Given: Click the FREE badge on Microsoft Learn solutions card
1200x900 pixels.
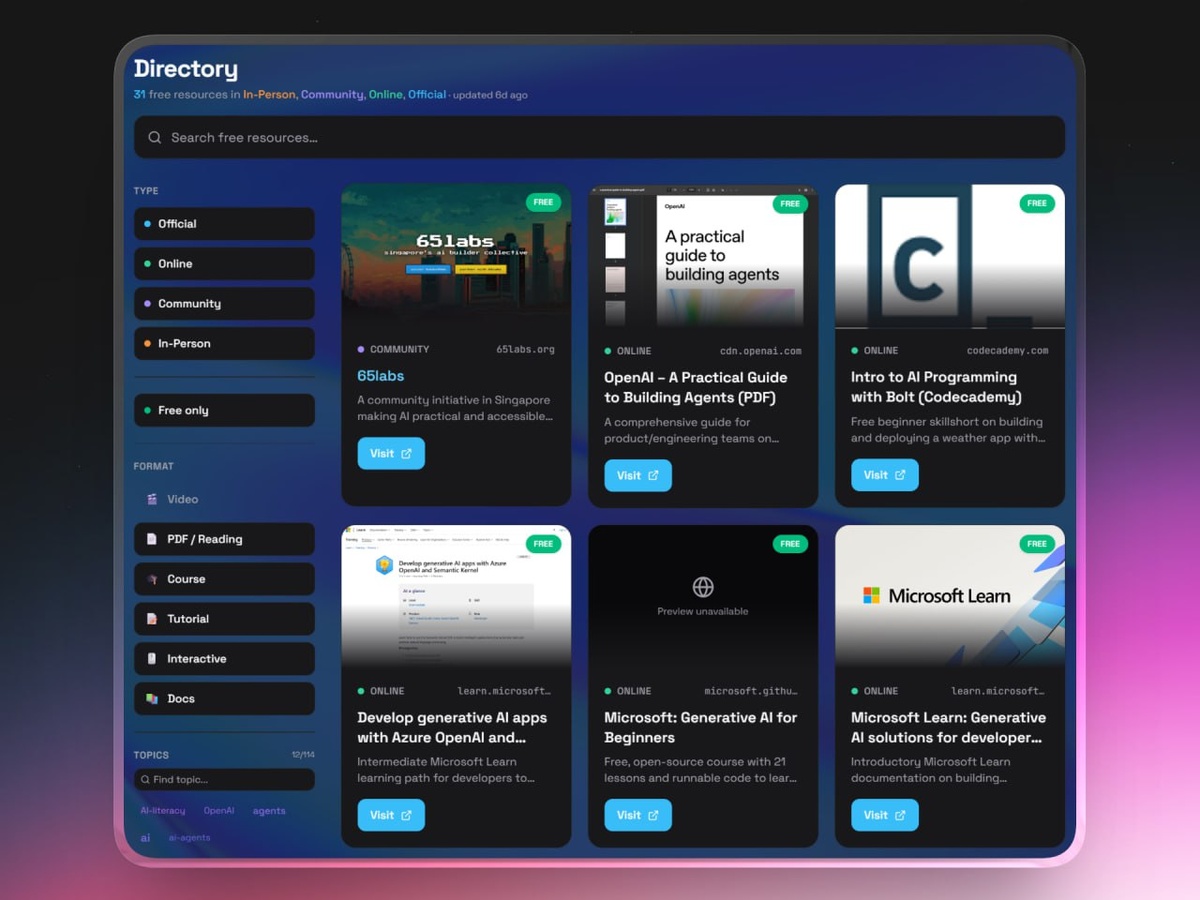Looking at the screenshot, I should [x=1037, y=544].
